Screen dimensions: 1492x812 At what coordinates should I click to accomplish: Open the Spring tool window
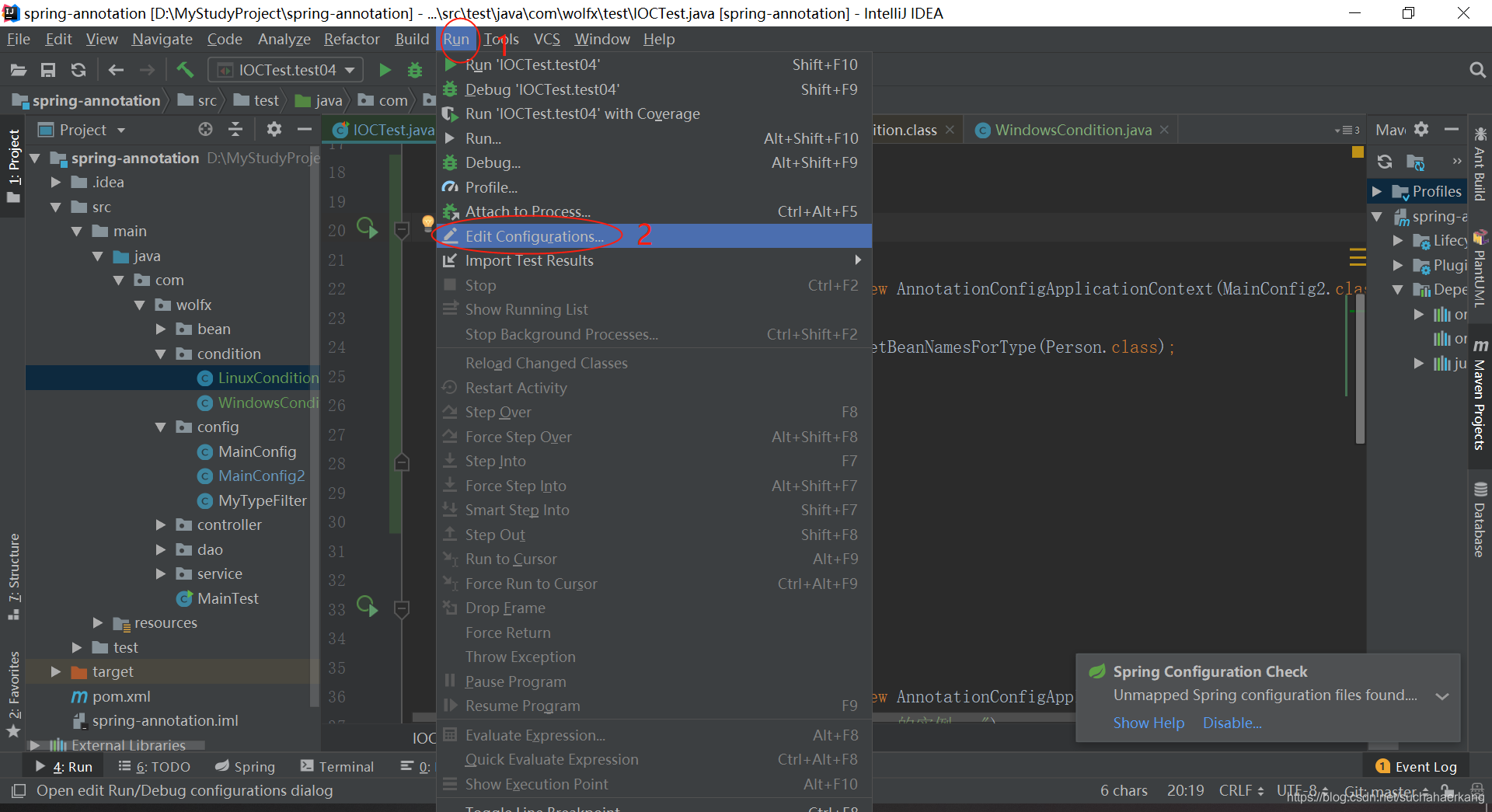pyautogui.click(x=245, y=767)
